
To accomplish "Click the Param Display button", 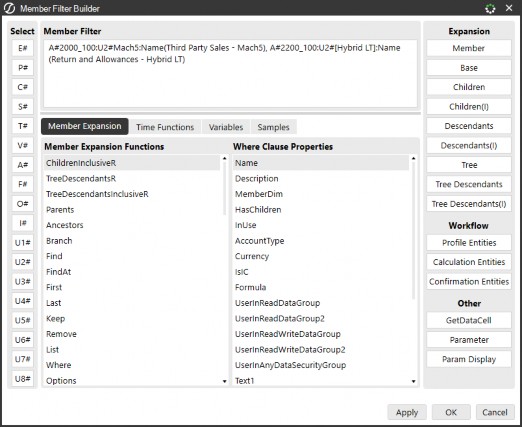I will click(x=469, y=359).
